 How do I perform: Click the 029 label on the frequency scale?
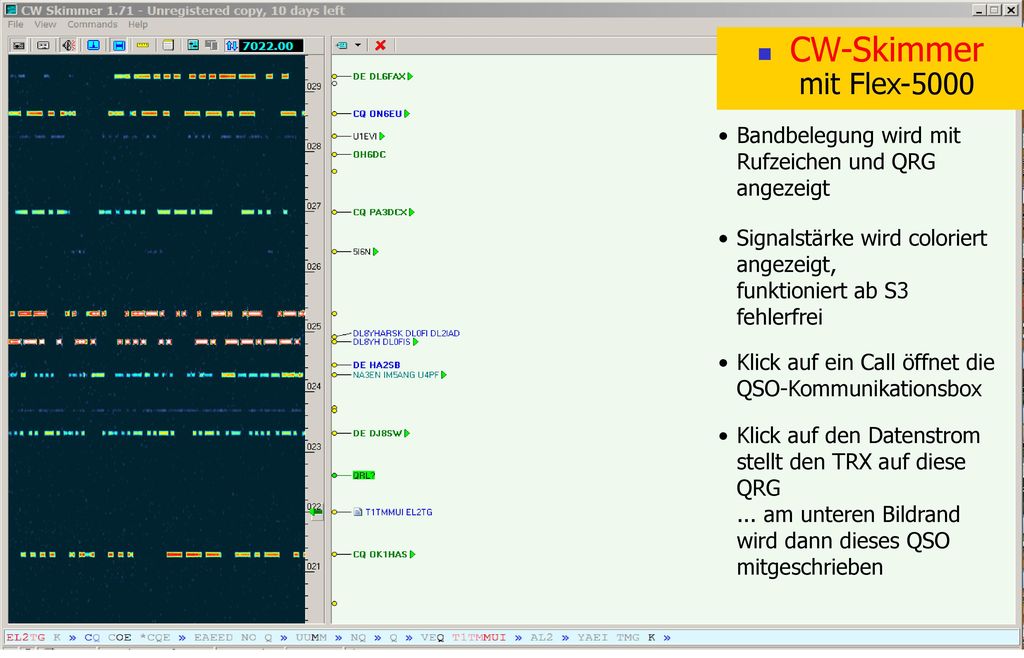click(313, 86)
